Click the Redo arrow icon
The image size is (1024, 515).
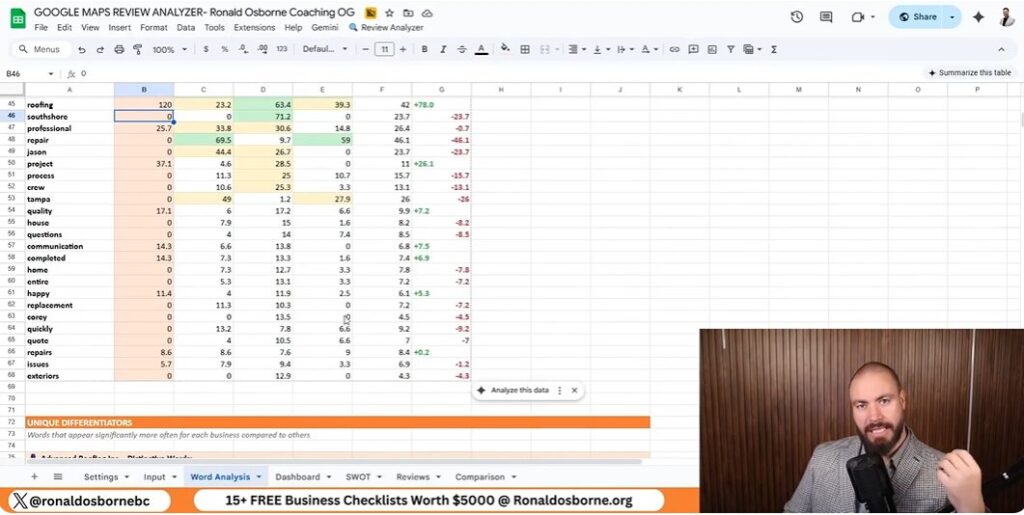click(100, 50)
